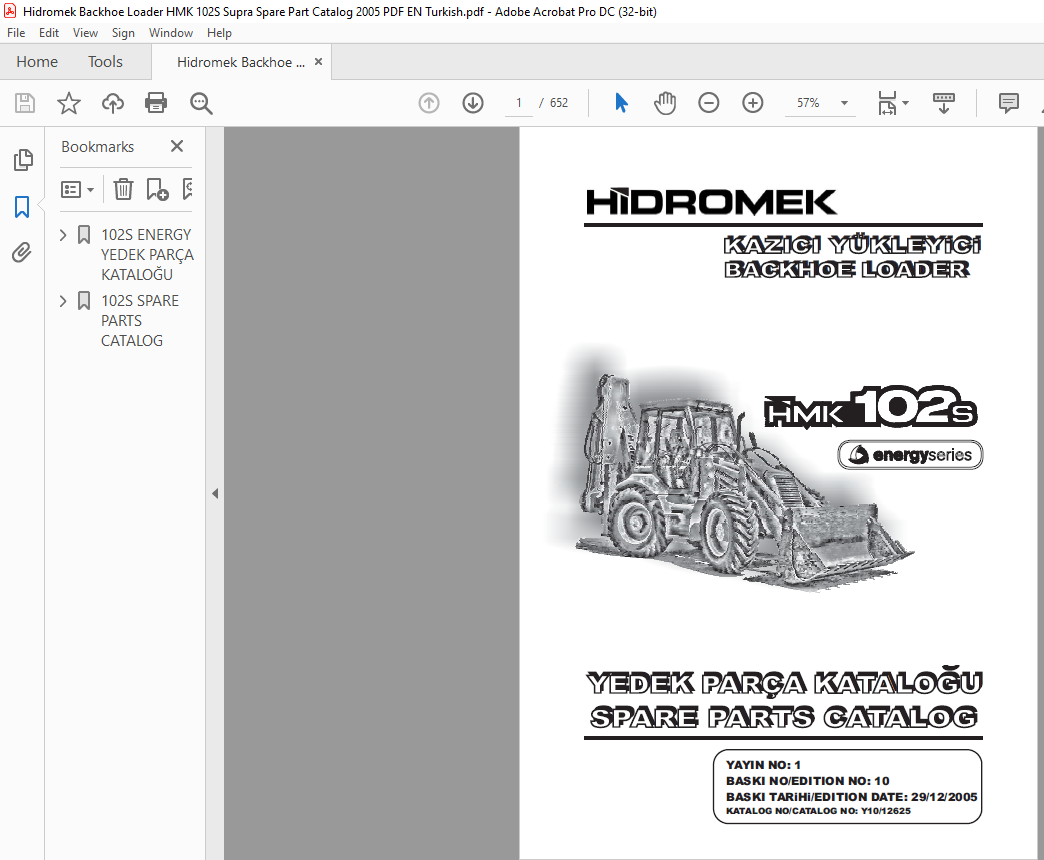Choose the selection arrow tool

(x=621, y=103)
